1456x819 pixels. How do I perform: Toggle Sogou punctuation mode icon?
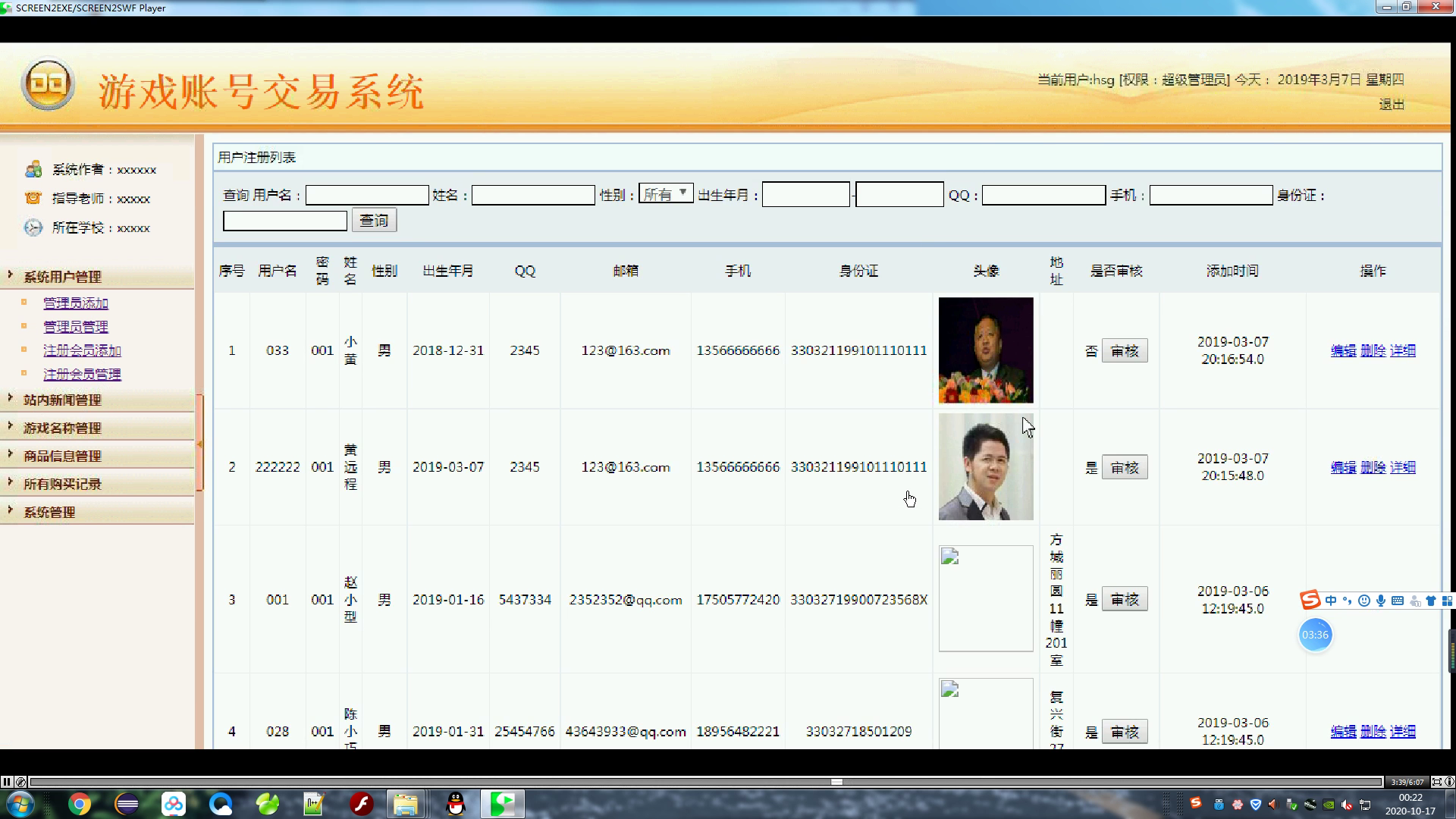pos(1348,601)
